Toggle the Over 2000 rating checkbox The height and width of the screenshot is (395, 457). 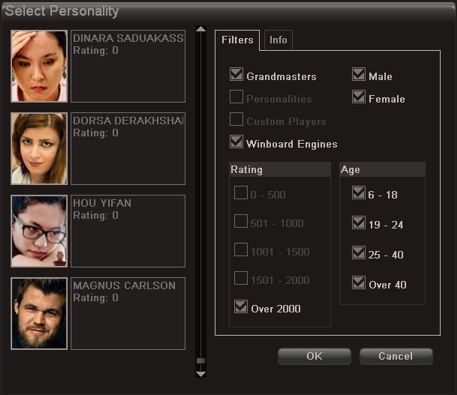click(x=241, y=307)
